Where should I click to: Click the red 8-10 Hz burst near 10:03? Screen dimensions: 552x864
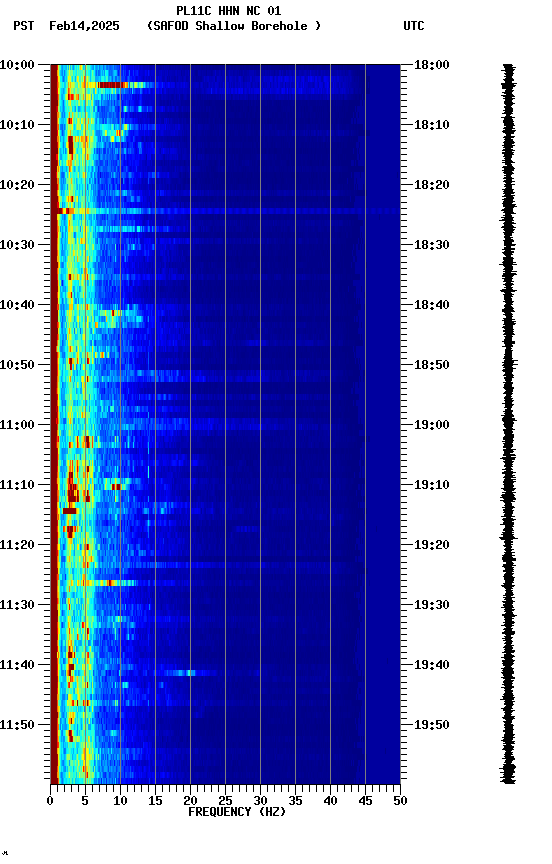coord(111,85)
